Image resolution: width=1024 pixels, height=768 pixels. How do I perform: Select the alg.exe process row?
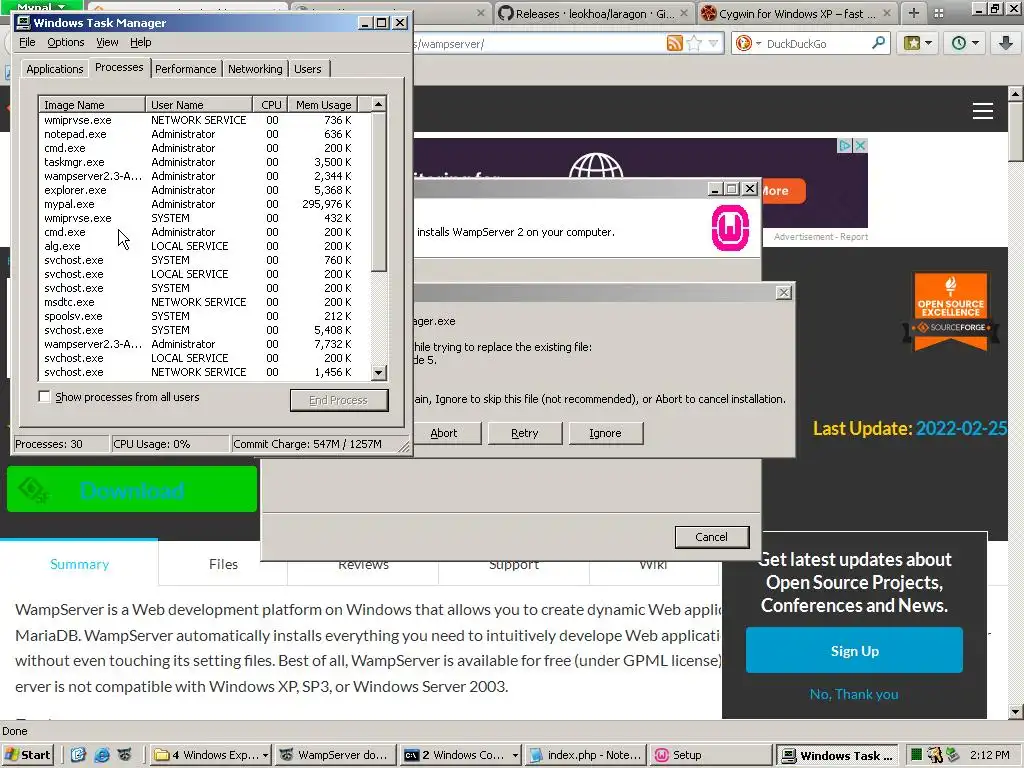pyautogui.click(x=204, y=246)
